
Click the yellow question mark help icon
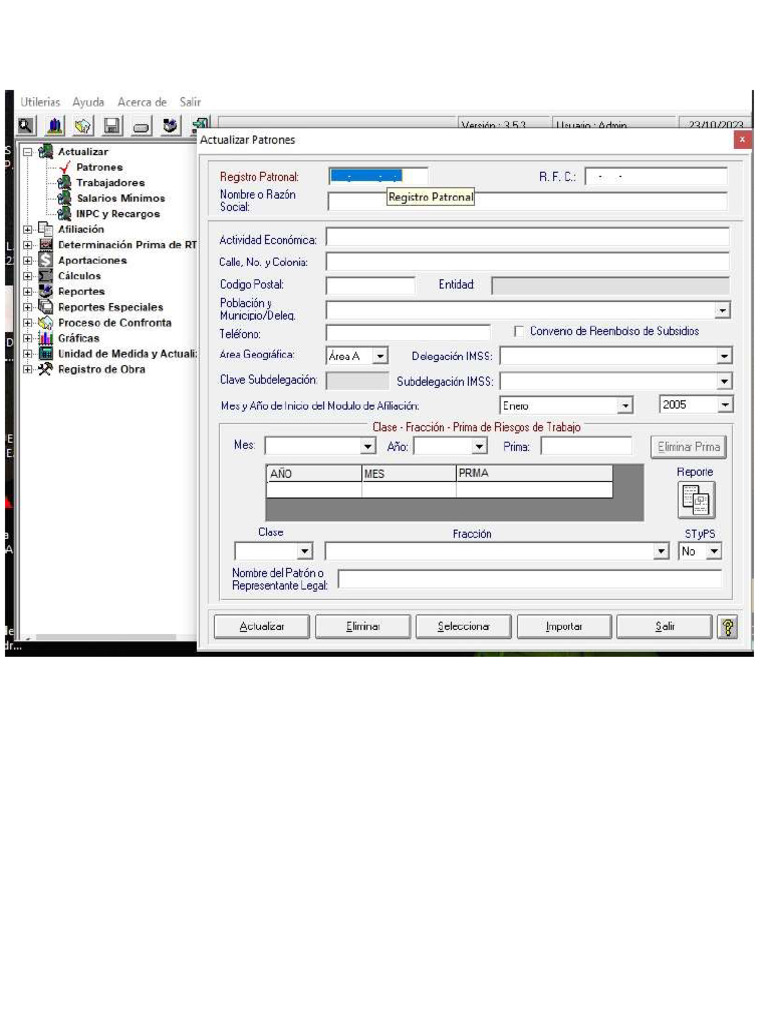(728, 627)
